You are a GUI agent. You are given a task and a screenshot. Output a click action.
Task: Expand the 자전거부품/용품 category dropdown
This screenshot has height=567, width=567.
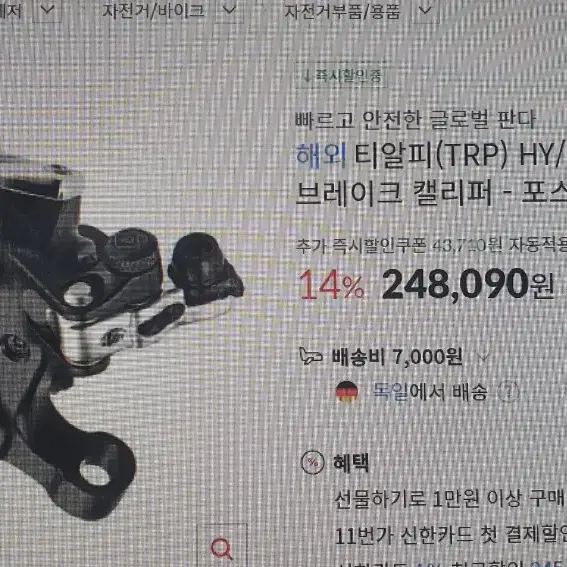426,10
